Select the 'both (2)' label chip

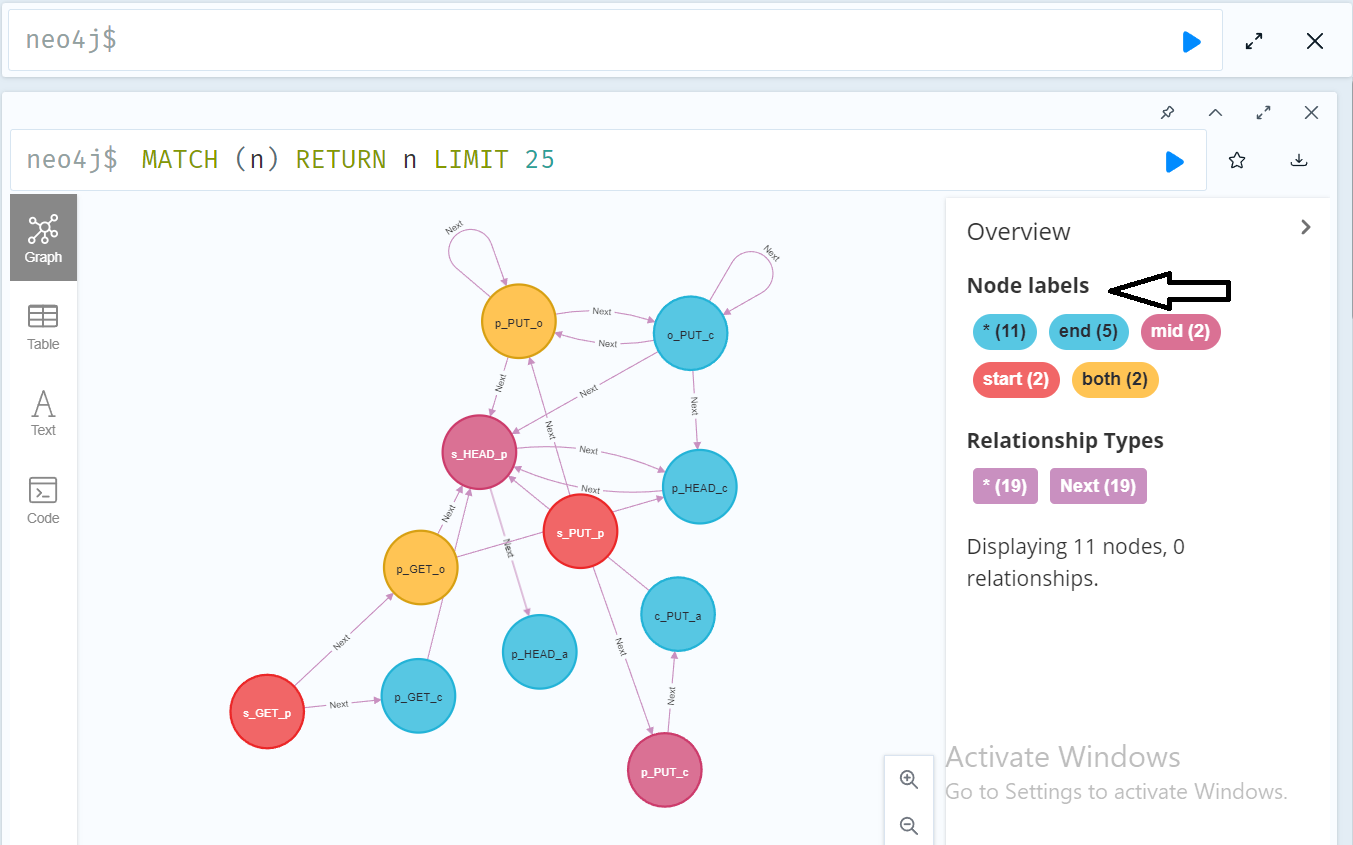pos(1114,380)
